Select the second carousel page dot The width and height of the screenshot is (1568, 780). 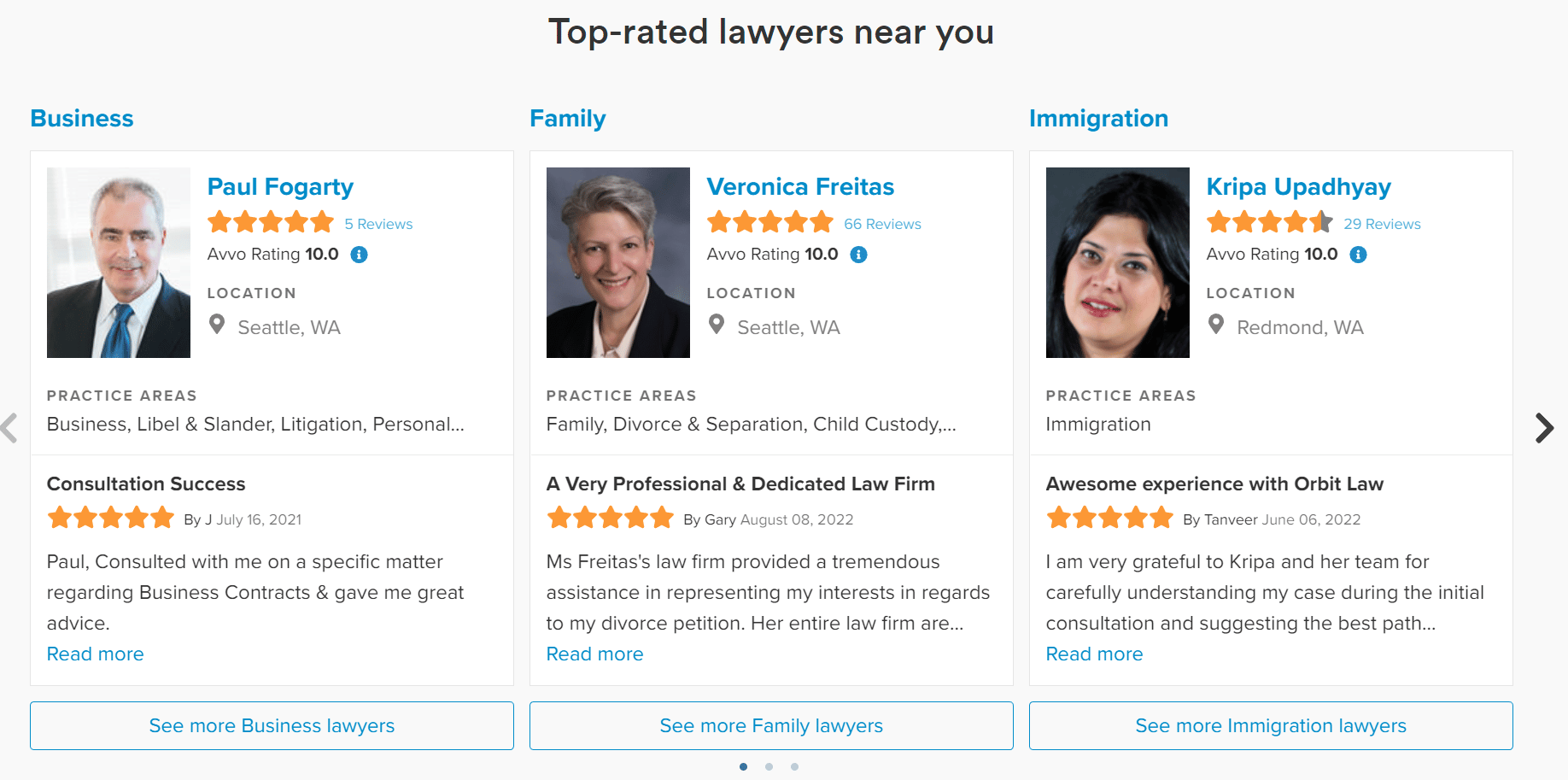point(769,766)
